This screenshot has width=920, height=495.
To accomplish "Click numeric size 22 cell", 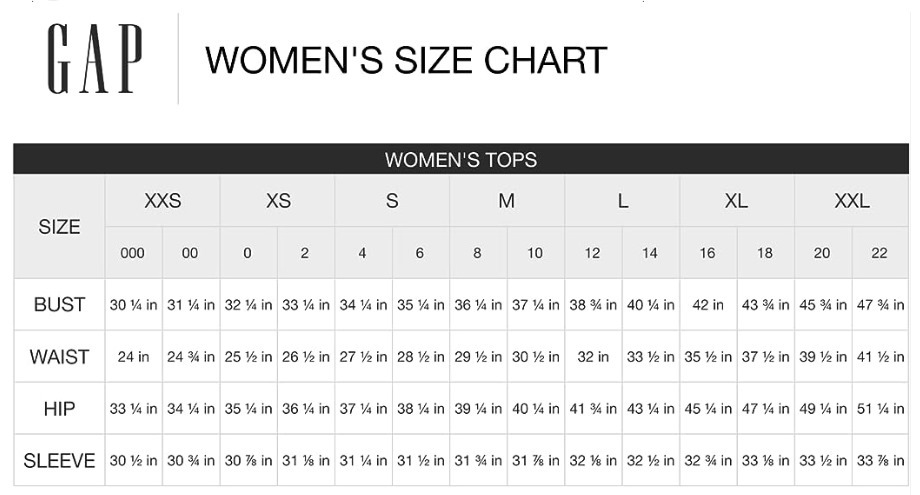I will (879, 253).
